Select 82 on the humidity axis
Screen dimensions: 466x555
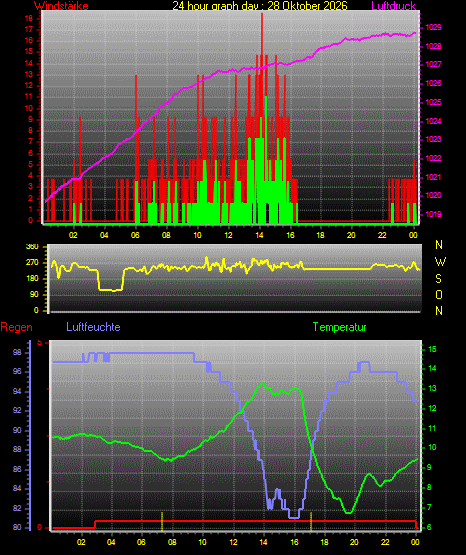pyautogui.click(x=17, y=508)
